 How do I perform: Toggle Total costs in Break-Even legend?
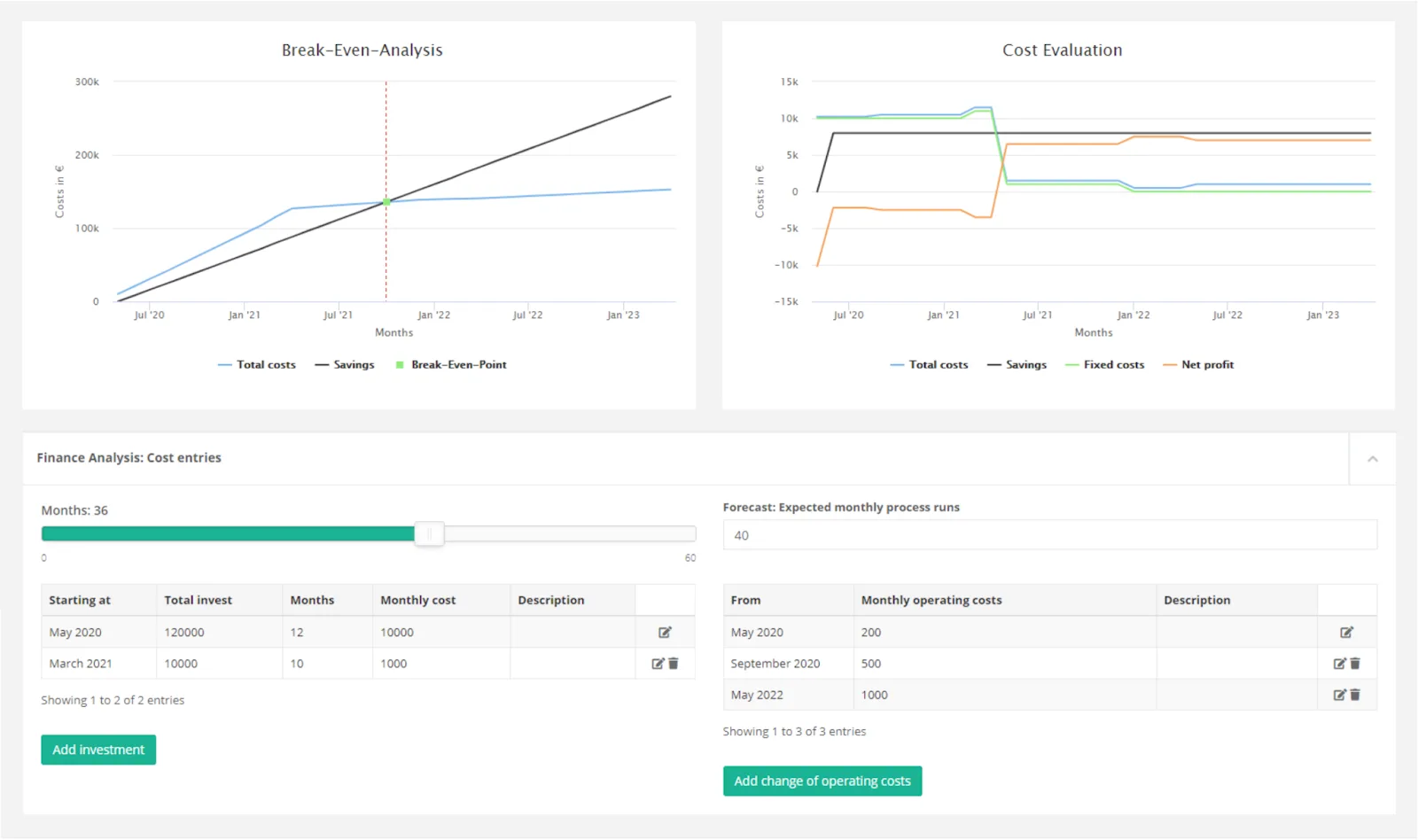pos(257,365)
